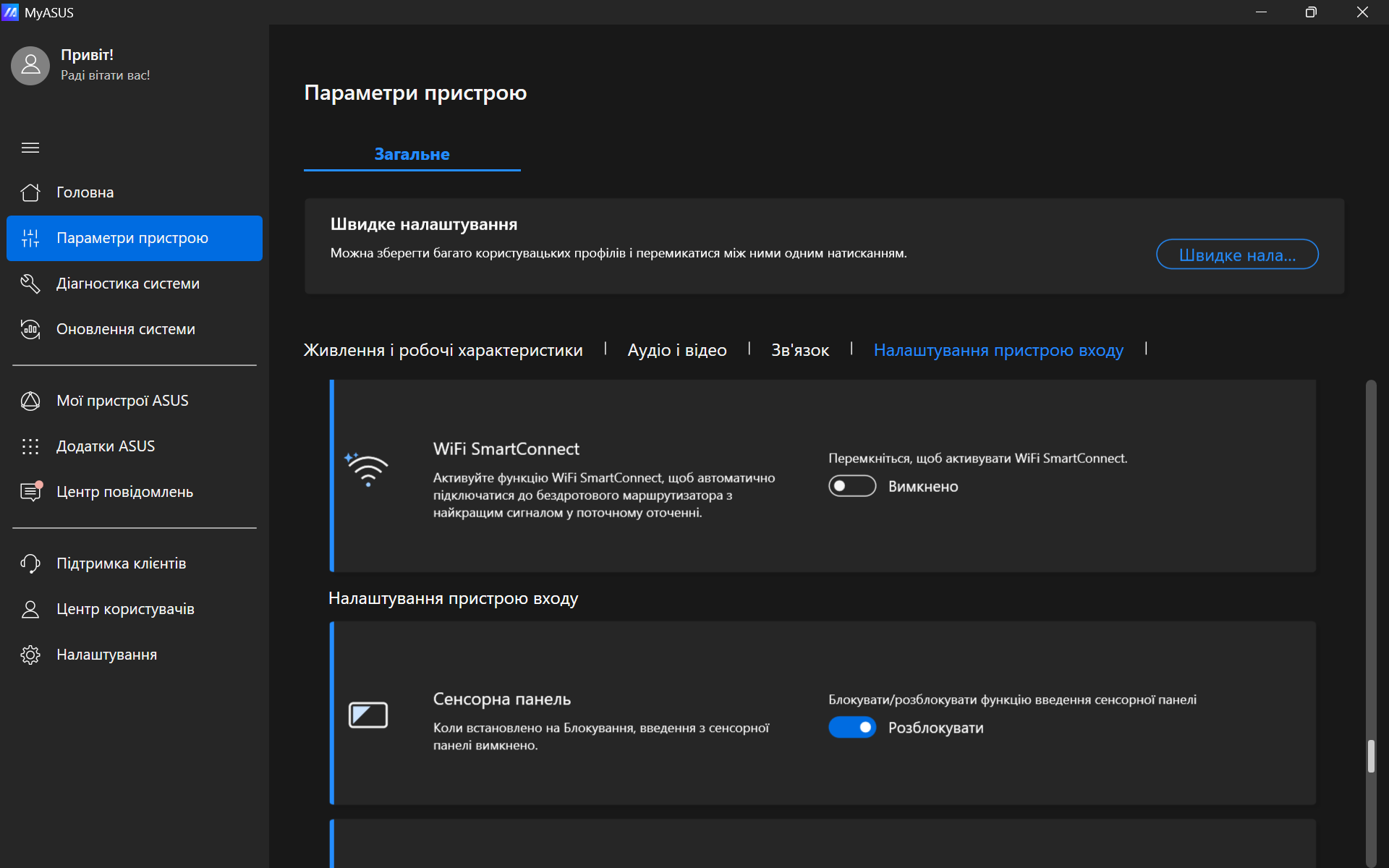
Task: Click the user avatar icon
Action: [30, 66]
